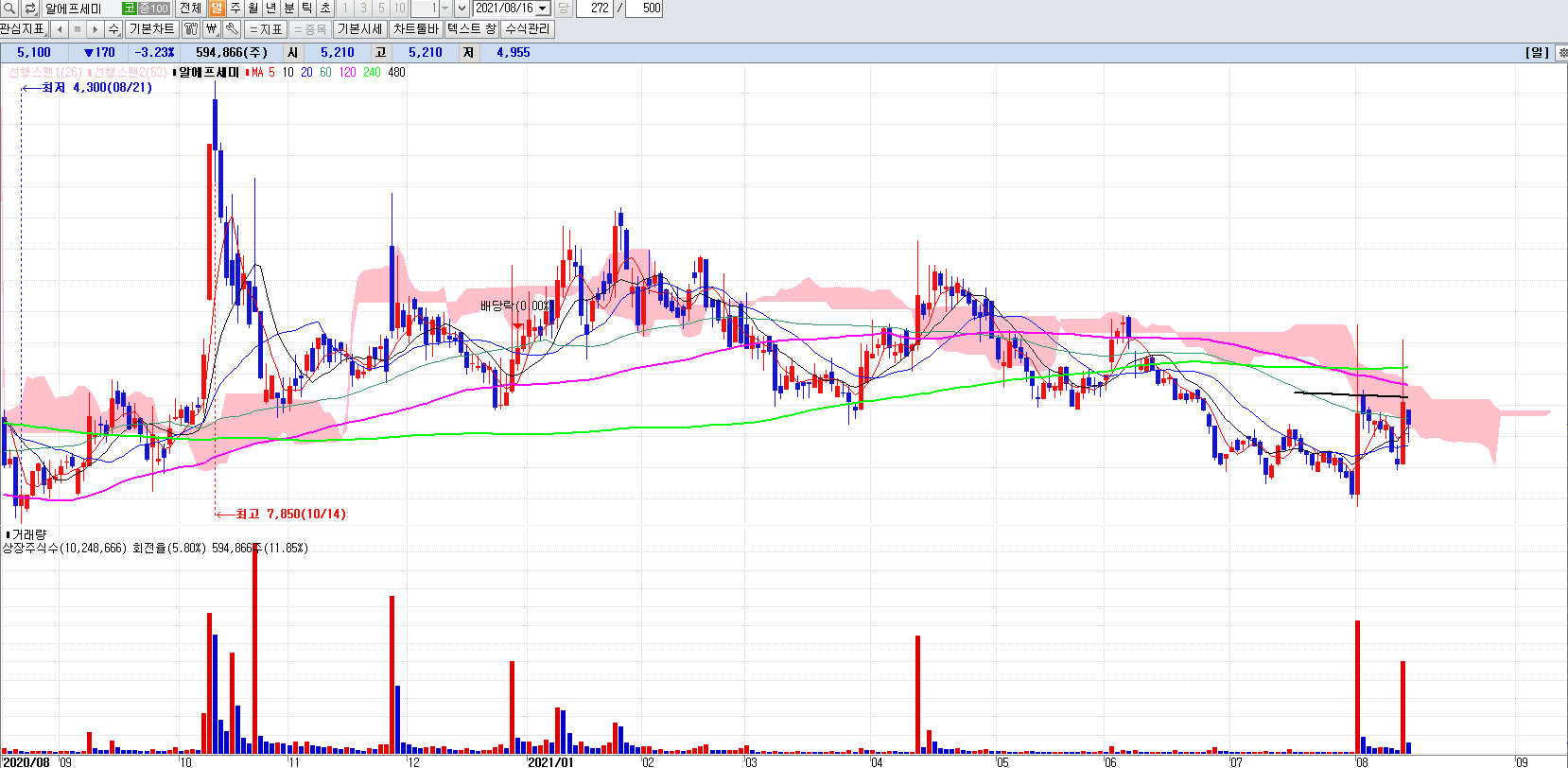
Task: Toggle the =종목 stock button
Action: pos(310,29)
